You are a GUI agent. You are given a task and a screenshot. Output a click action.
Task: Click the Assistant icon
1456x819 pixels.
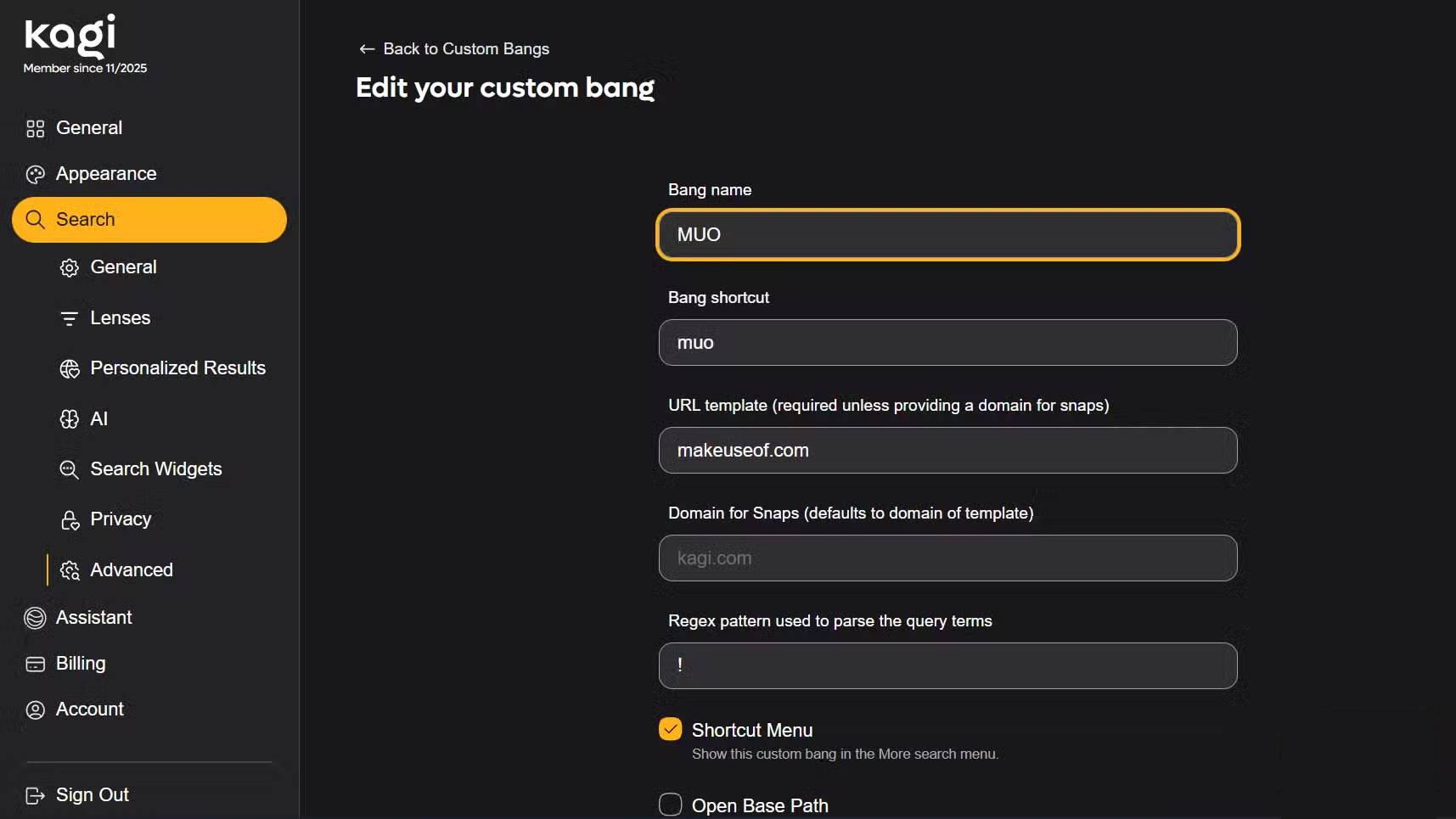click(35, 618)
